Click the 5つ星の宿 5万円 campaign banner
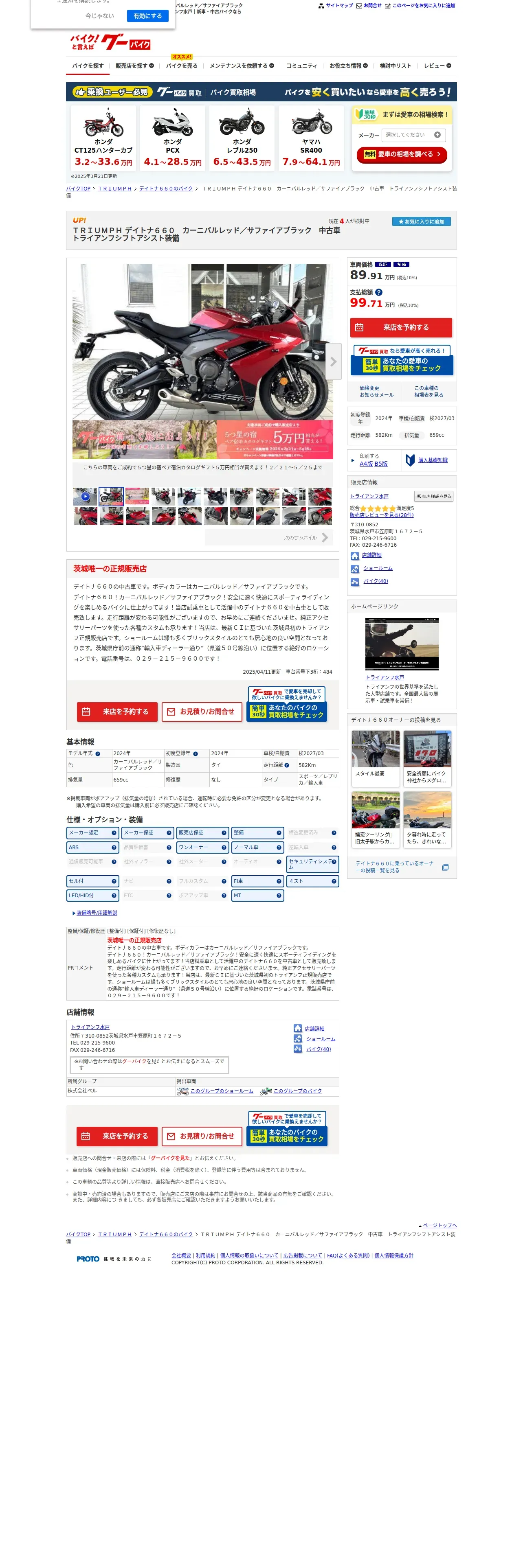 point(203,440)
